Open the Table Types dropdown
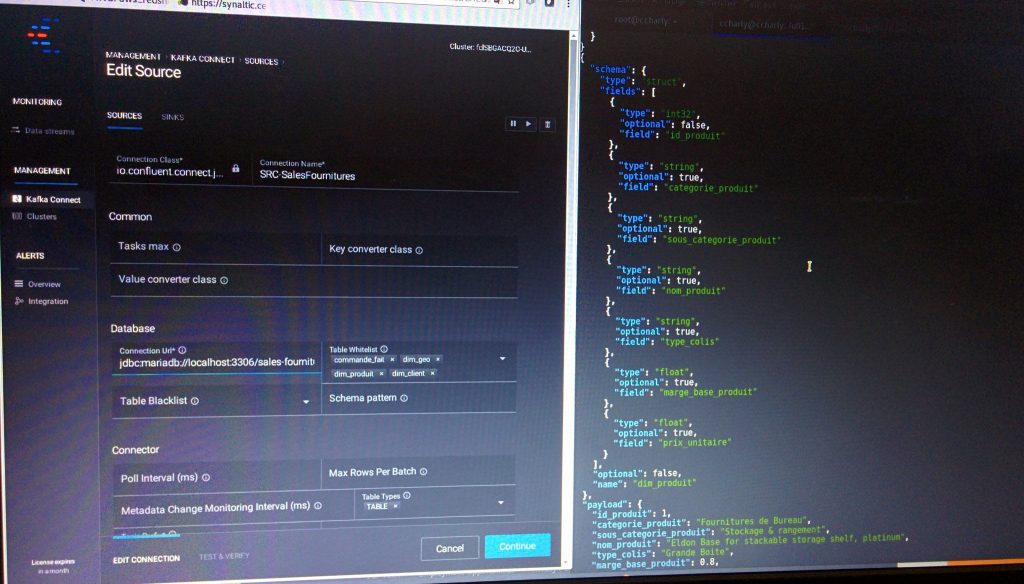The height and width of the screenshot is (584, 1024). click(500, 502)
